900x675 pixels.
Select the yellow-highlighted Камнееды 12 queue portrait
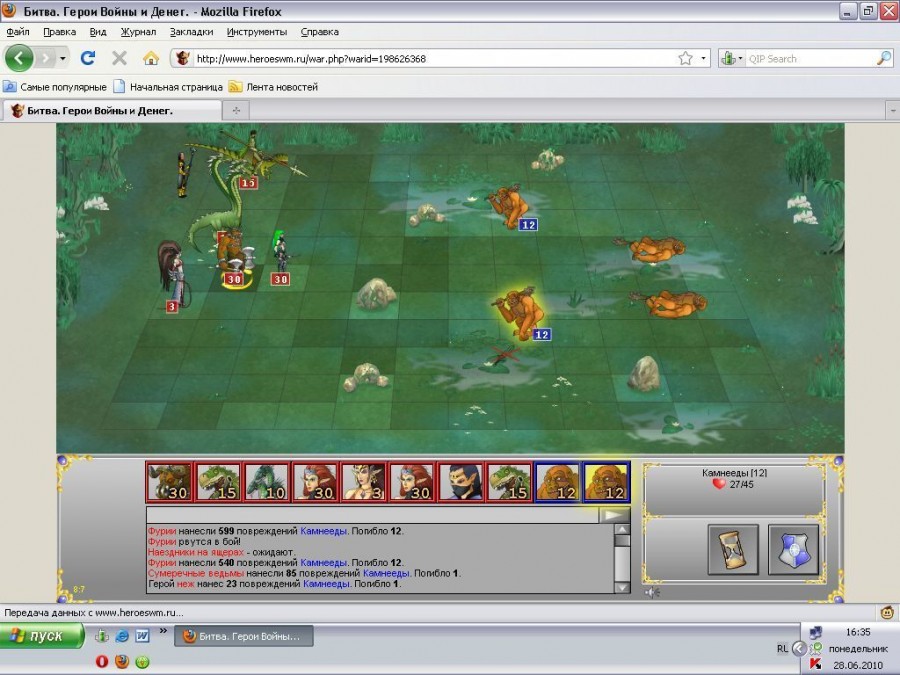606,482
